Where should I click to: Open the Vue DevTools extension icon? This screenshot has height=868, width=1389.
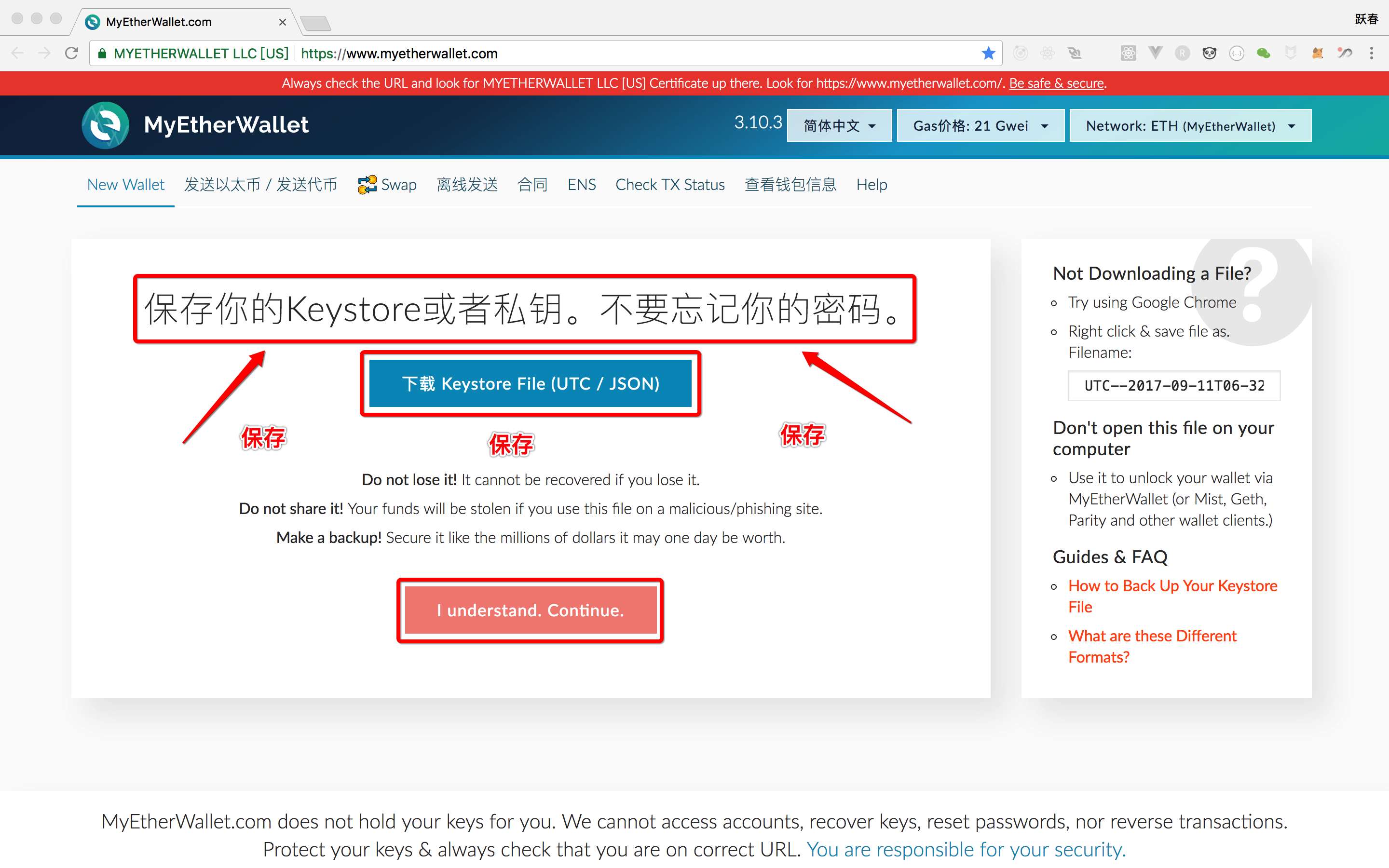1155,54
